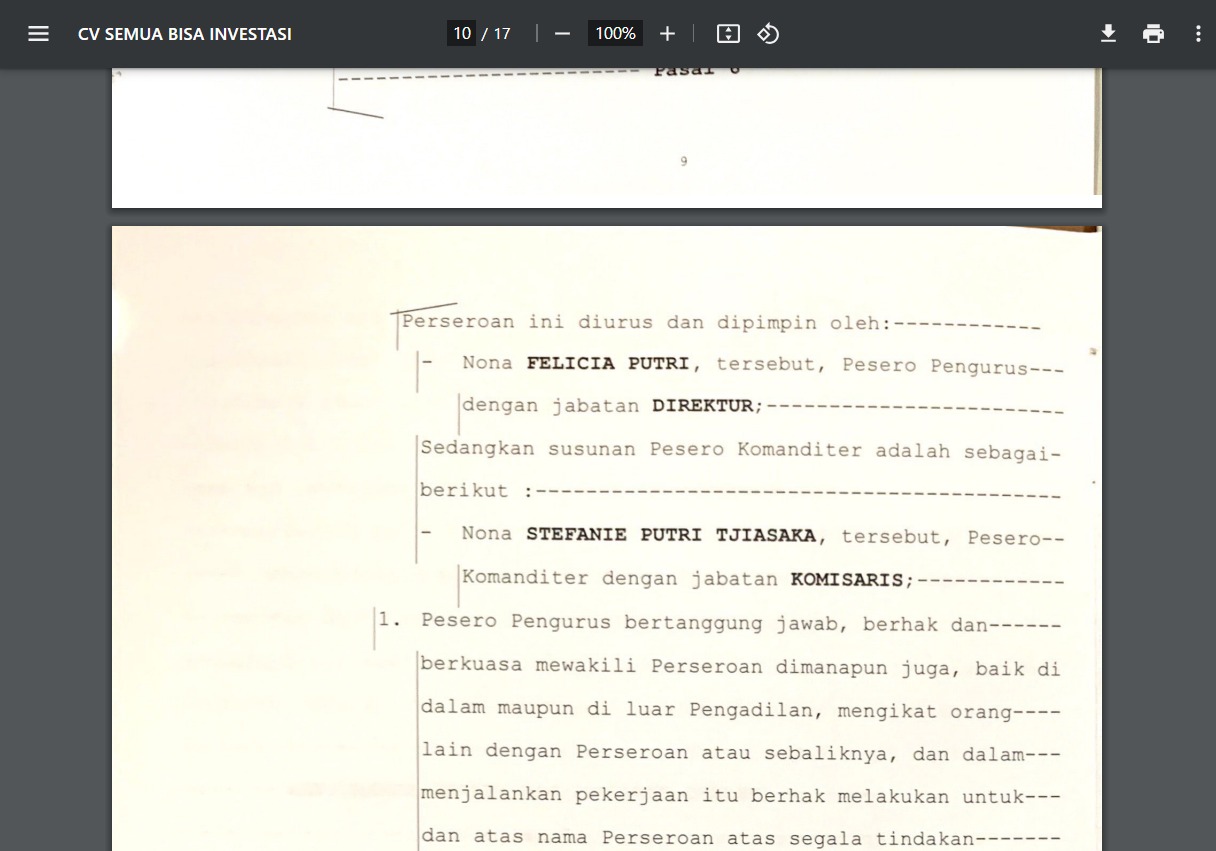Toggle fit to page view

tap(728, 34)
